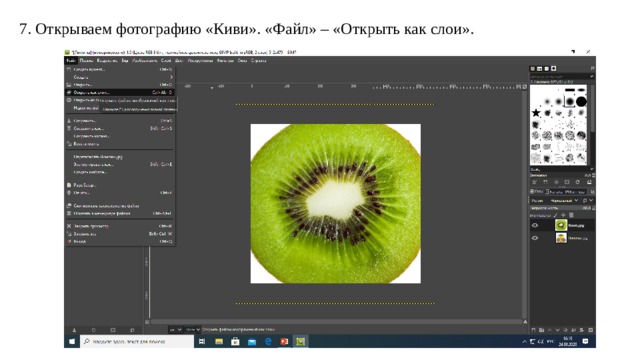The image size is (640, 360).
Task: Hide the Киви.jpg layer via eye icon
Action: 535,225
